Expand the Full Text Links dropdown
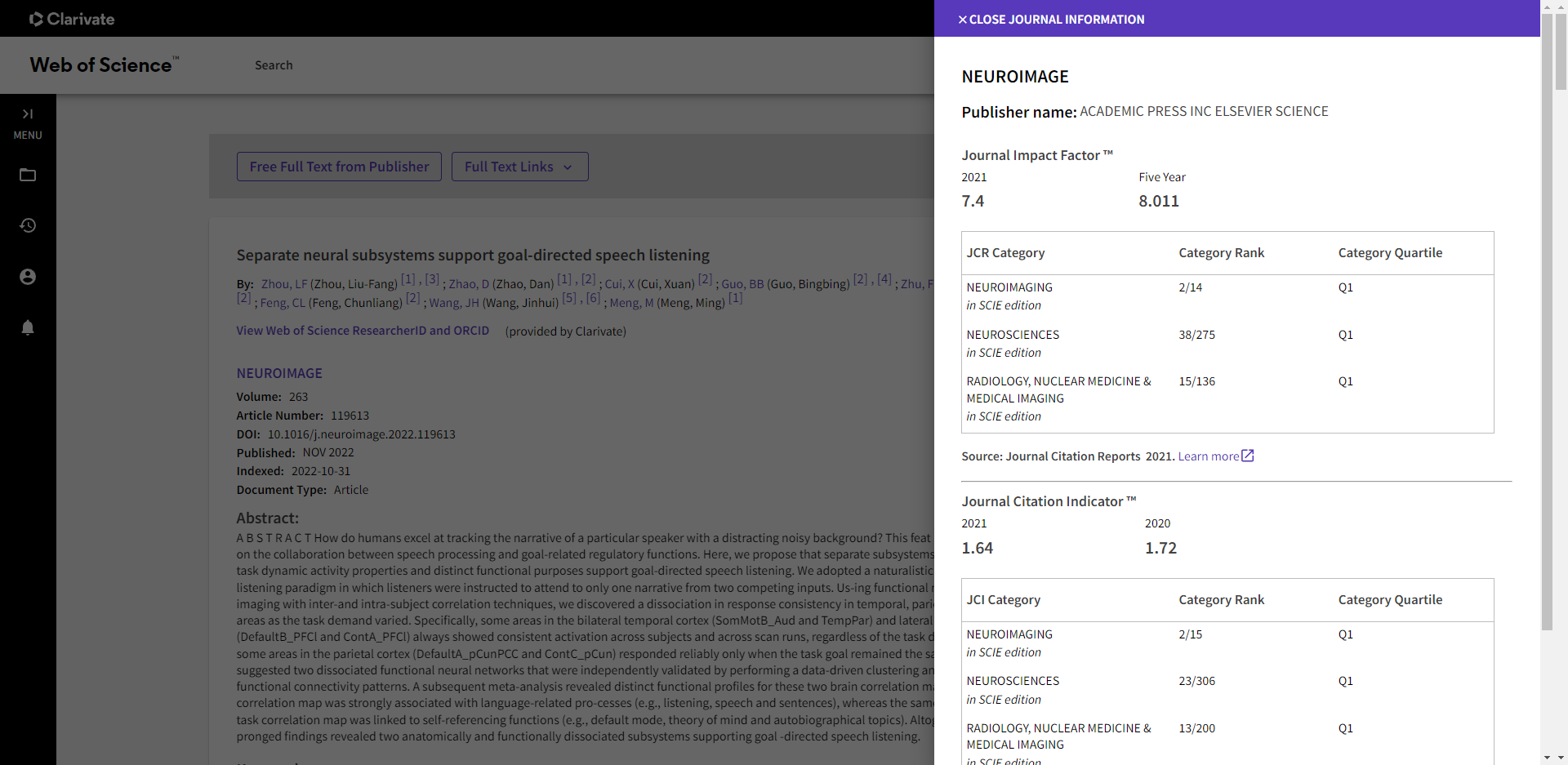Viewport: 1568px width, 765px height. (x=519, y=167)
